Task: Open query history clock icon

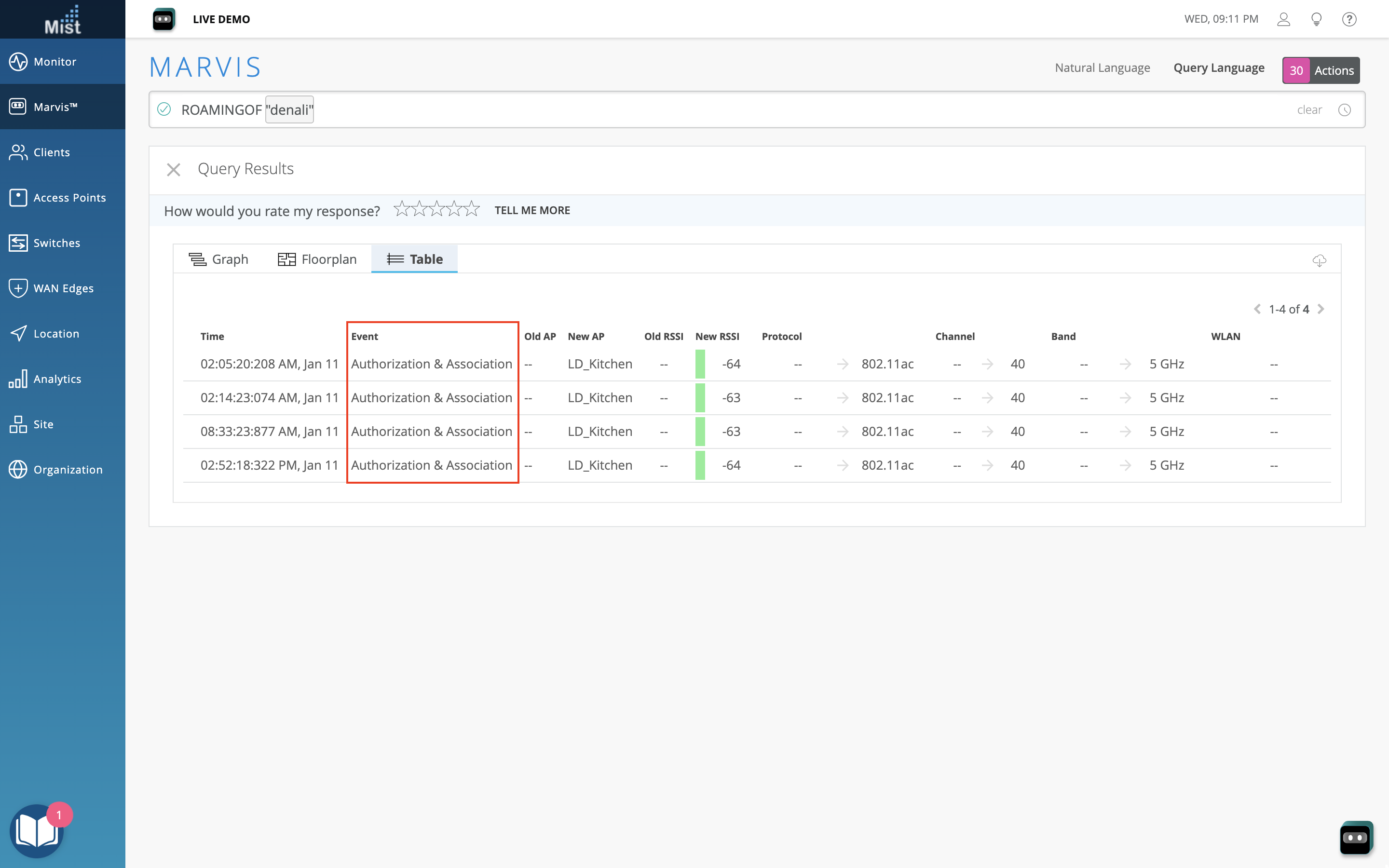Action: [1344, 109]
